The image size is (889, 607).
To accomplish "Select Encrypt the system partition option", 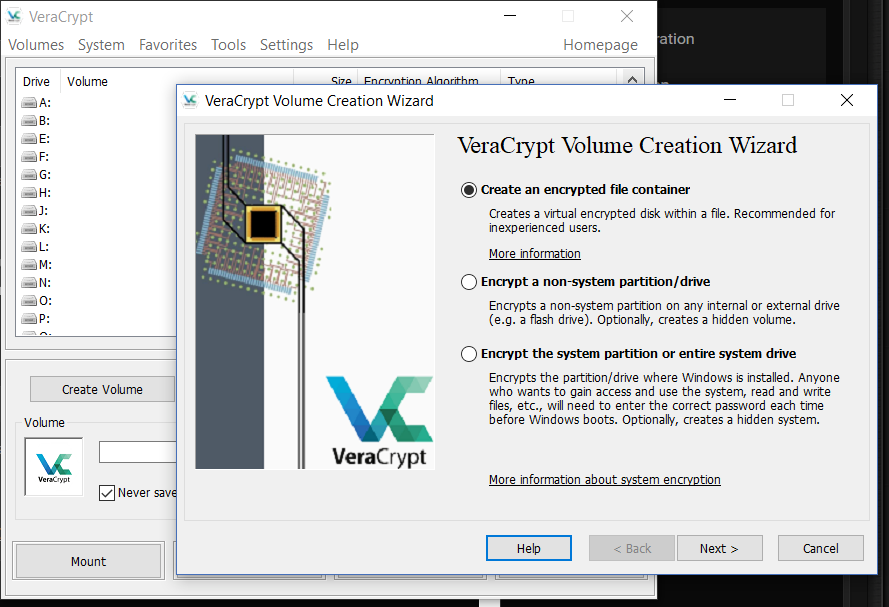I will (469, 354).
